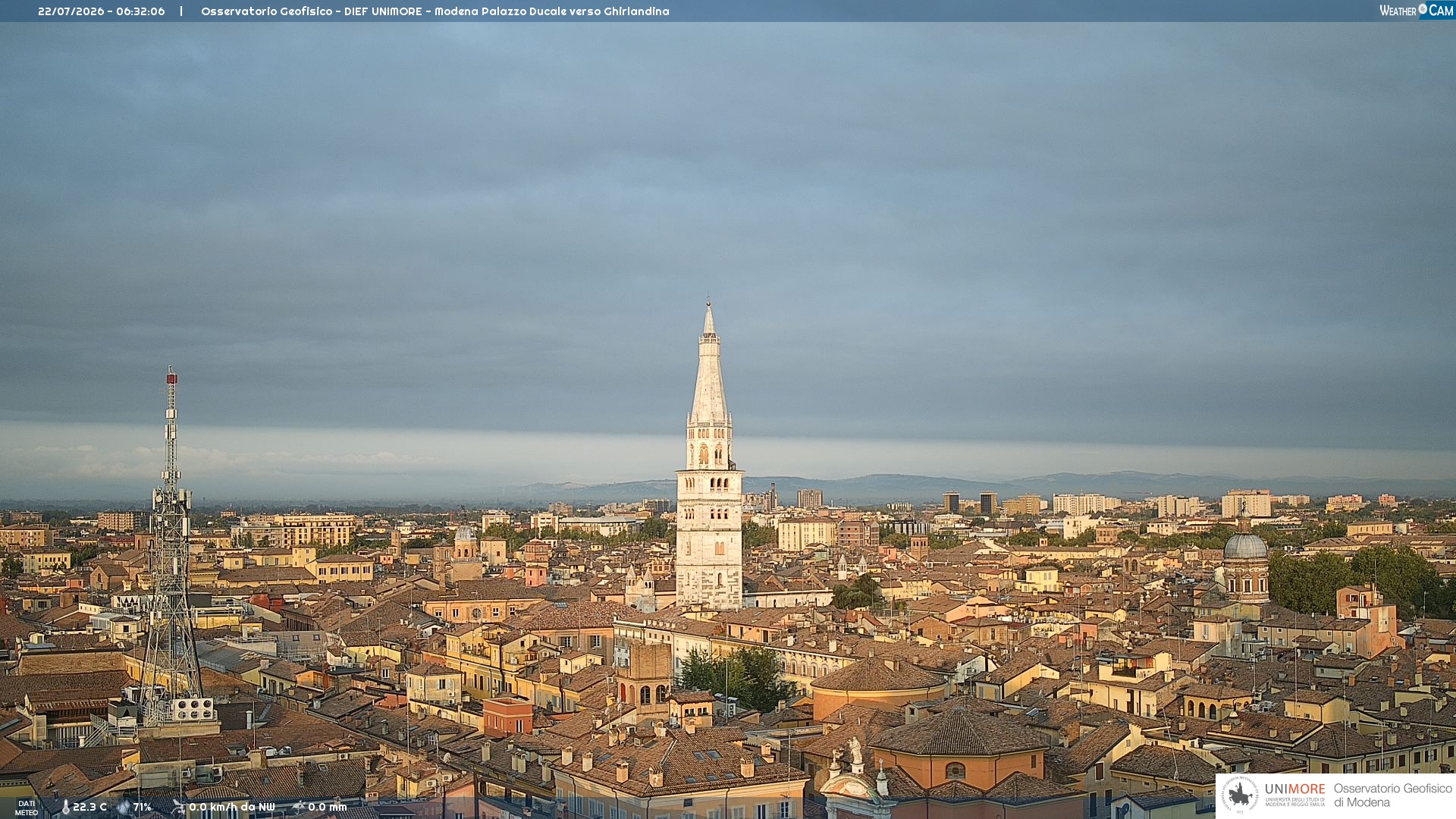Viewport: 1456px width, 819px height.
Task: Click the 0.0 km/h da NW wind reading
Action: pyautogui.click(x=232, y=807)
